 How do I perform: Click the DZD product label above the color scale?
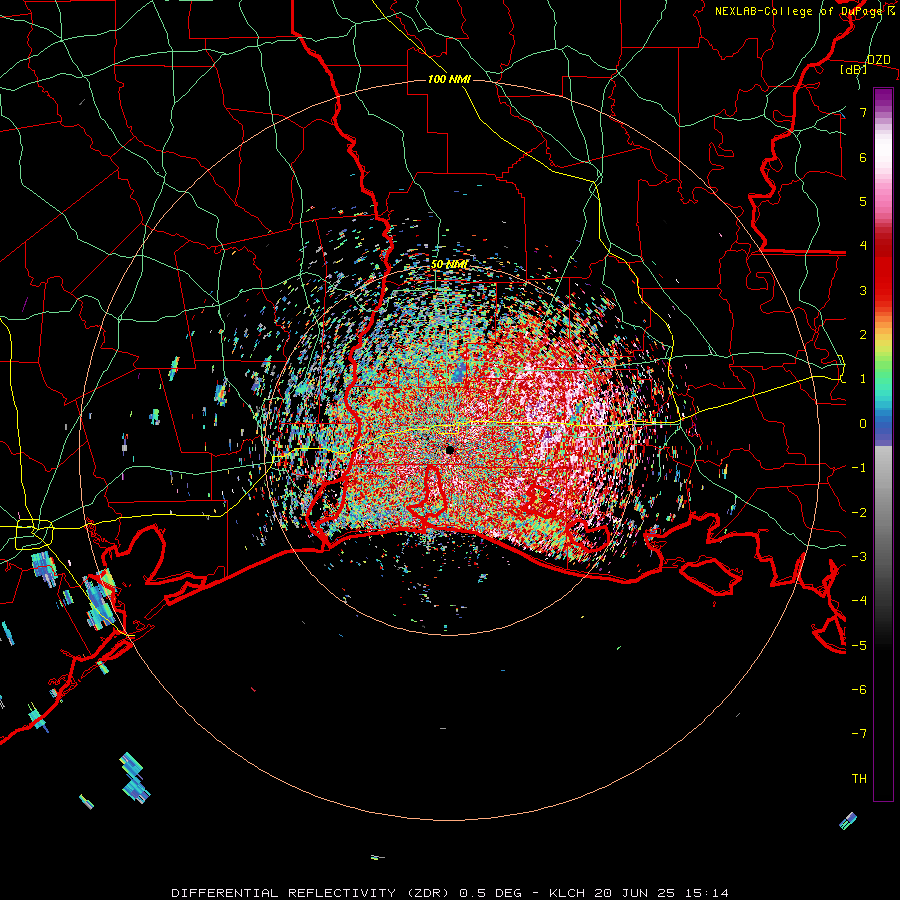tap(879, 60)
